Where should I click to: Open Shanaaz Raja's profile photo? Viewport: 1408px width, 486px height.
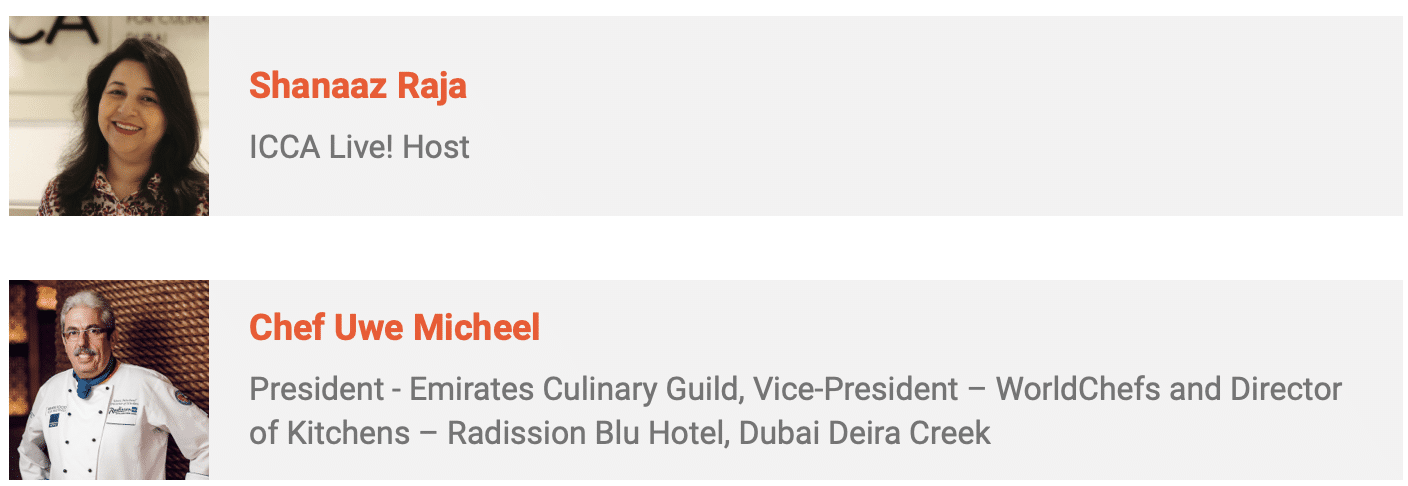point(109,115)
